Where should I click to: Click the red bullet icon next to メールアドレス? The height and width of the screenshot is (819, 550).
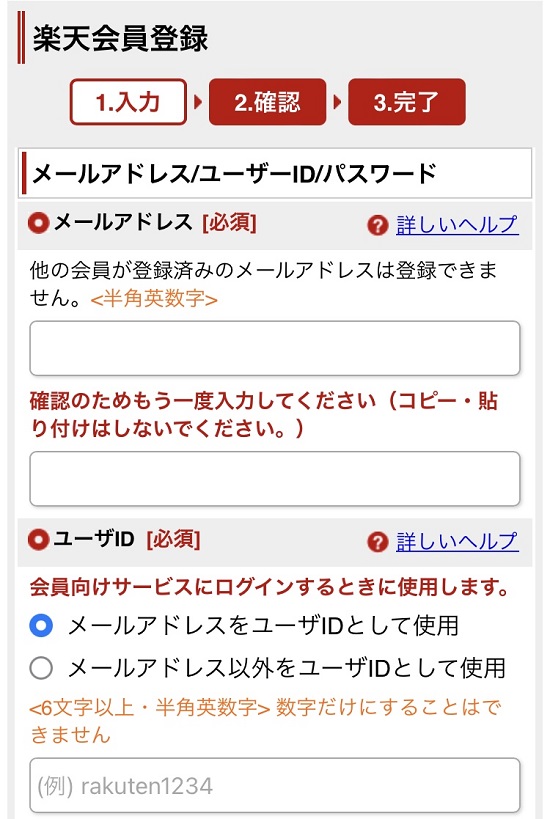pyautogui.click(x=39, y=223)
